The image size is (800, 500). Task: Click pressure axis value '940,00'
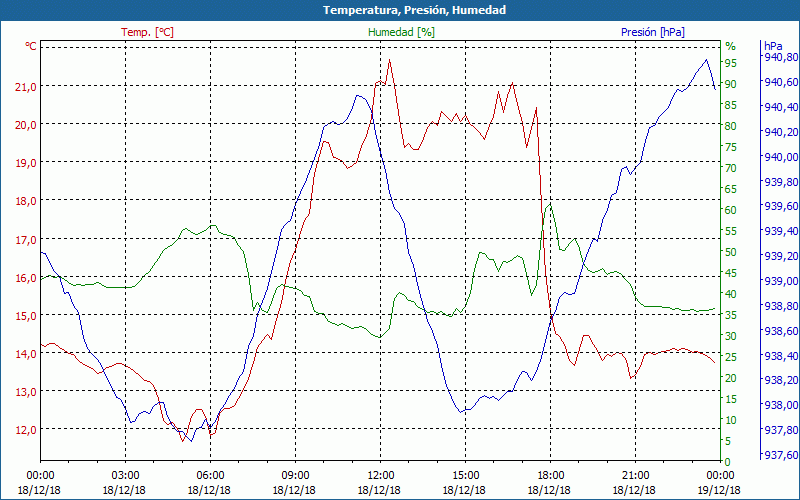tap(782, 157)
